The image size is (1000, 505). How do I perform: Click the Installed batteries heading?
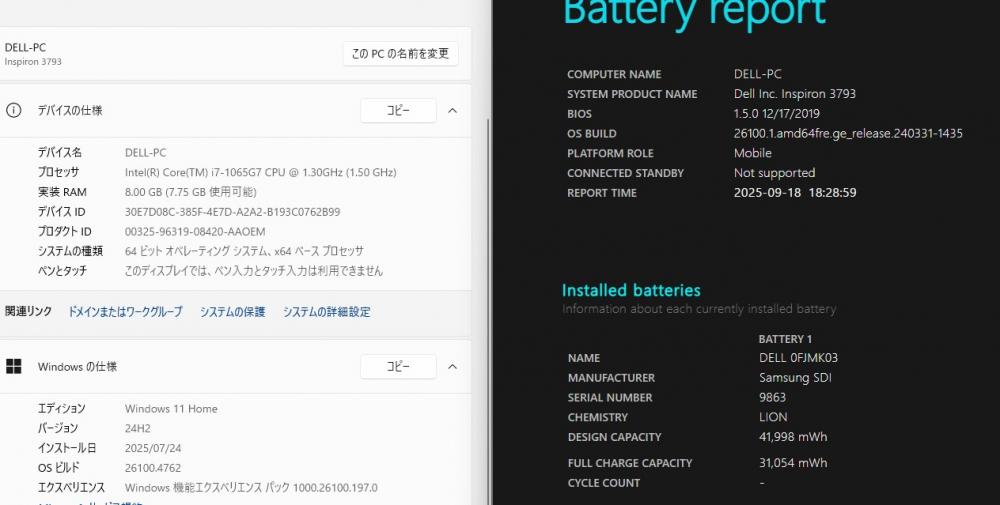coord(631,291)
